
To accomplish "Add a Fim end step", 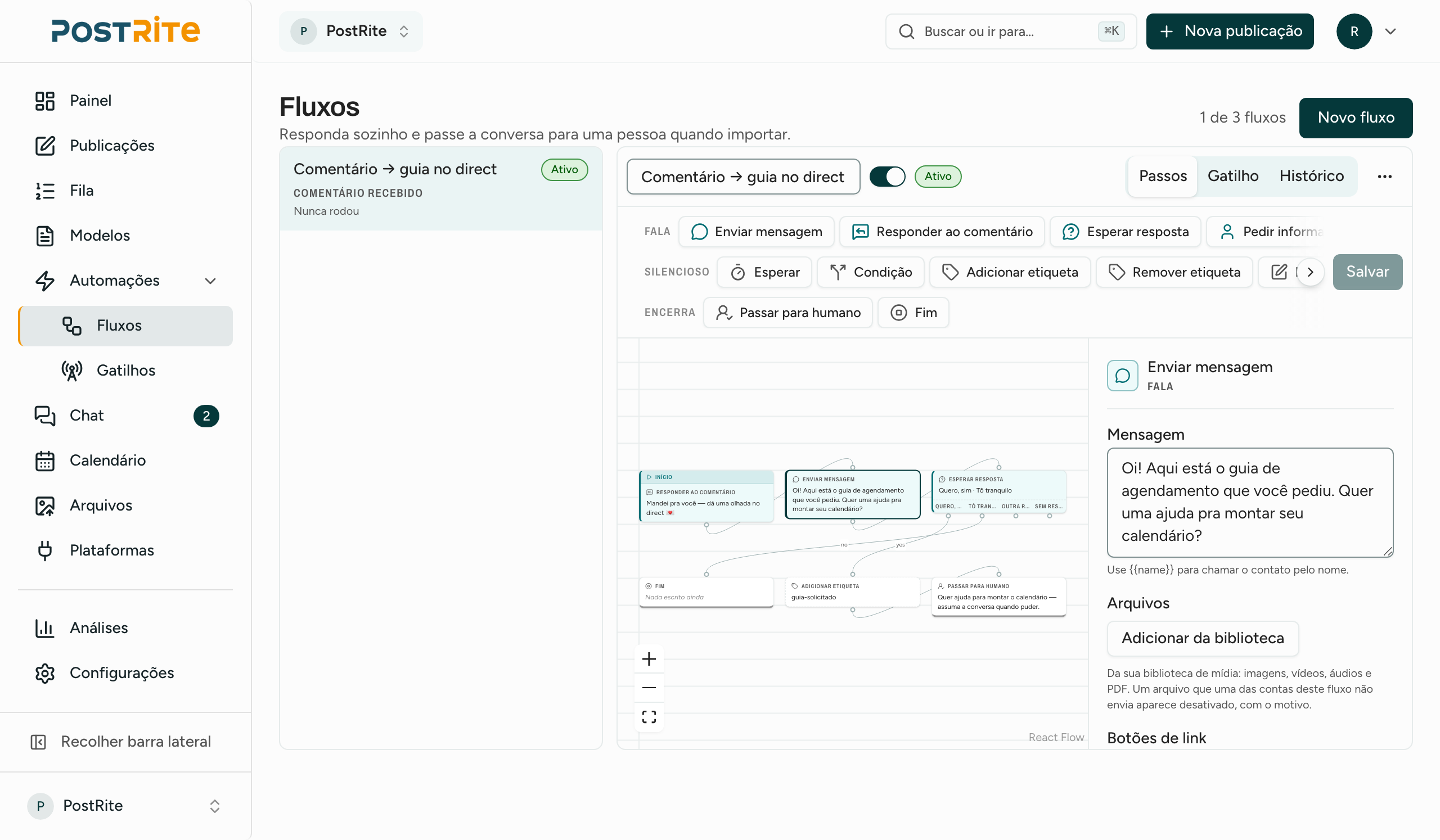I will click(913, 313).
